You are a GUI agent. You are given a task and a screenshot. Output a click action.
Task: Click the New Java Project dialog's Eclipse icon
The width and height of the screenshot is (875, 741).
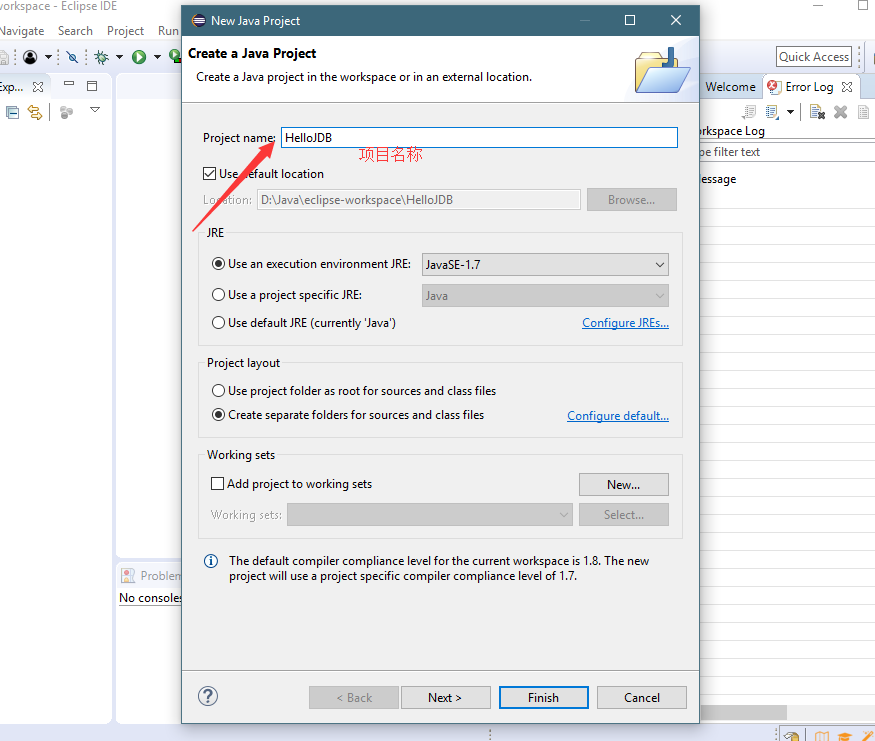click(198, 21)
